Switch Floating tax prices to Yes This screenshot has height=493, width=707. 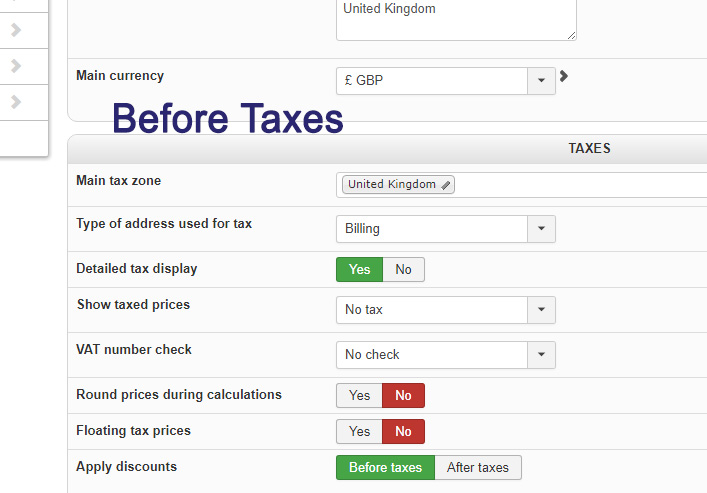click(x=359, y=431)
